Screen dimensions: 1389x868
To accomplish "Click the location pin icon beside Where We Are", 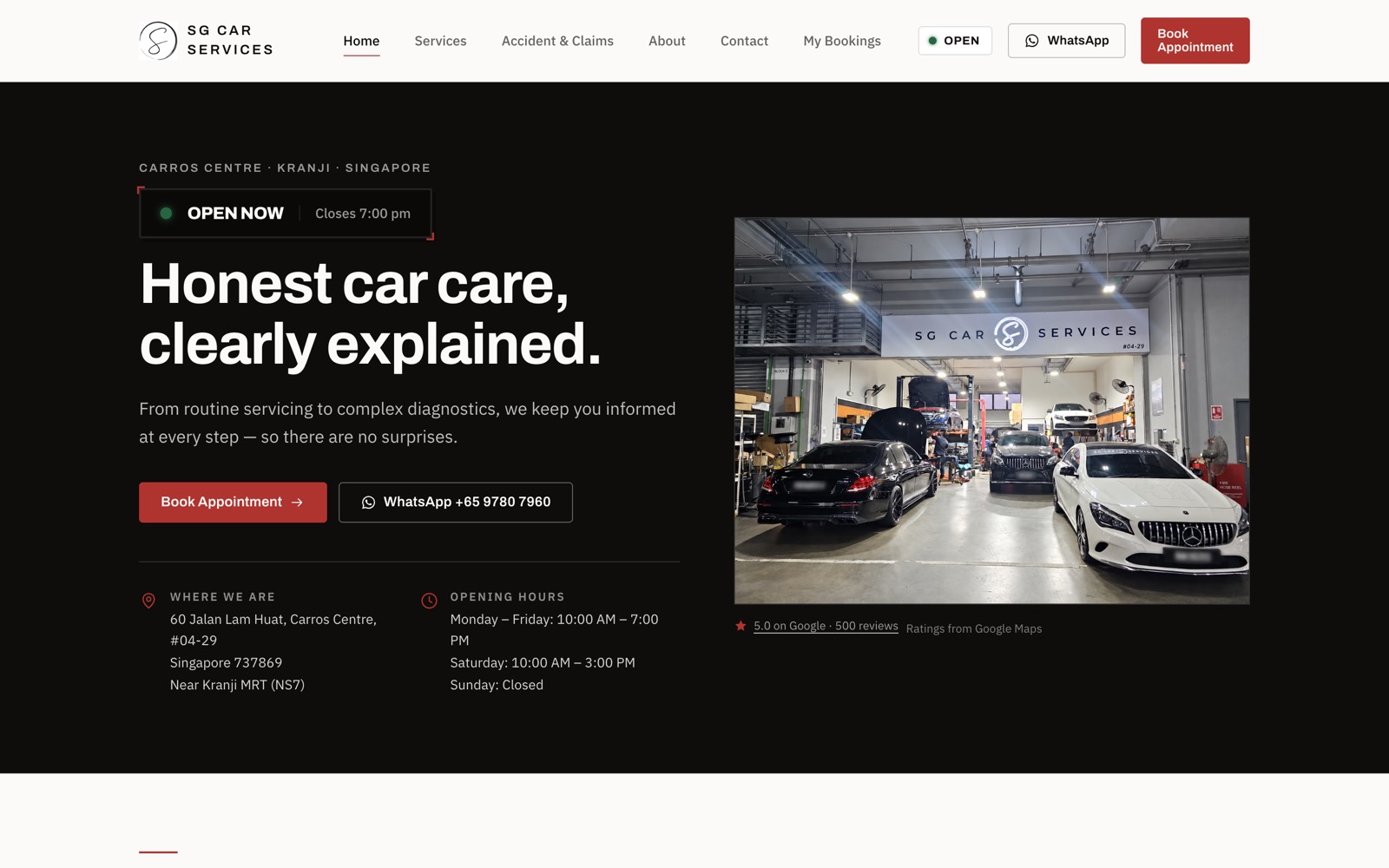I will (148, 601).
